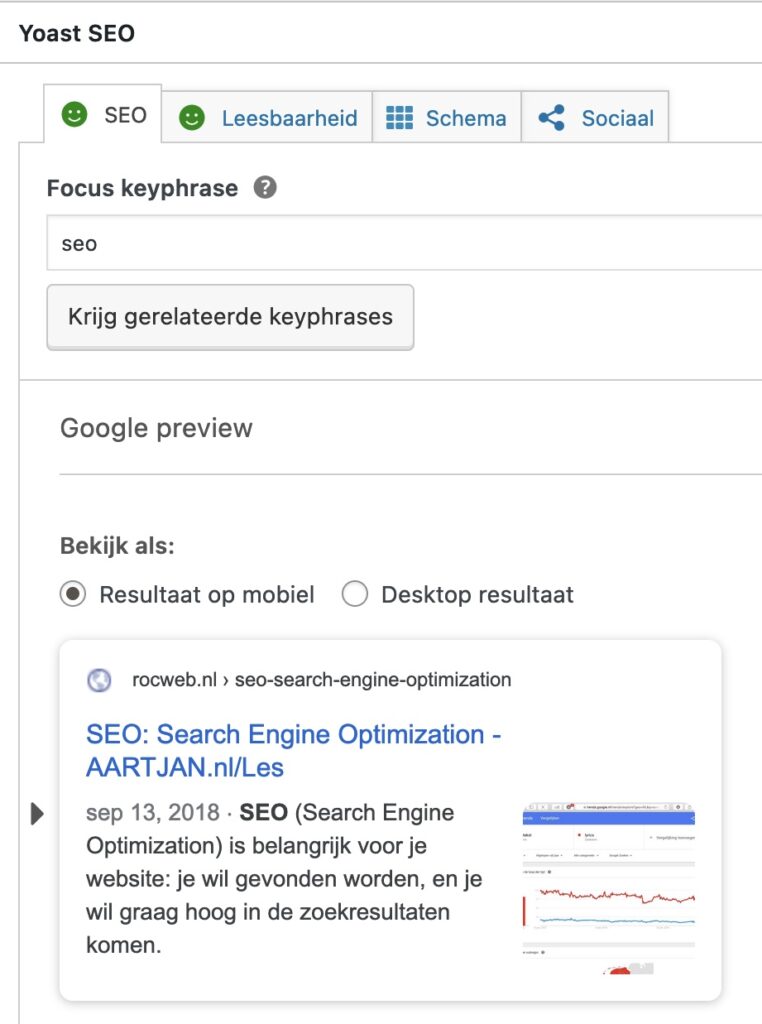The image size is (762, 1024).
Task: Select the Resultaat op mobiel radio button
Action: point(73,595)
